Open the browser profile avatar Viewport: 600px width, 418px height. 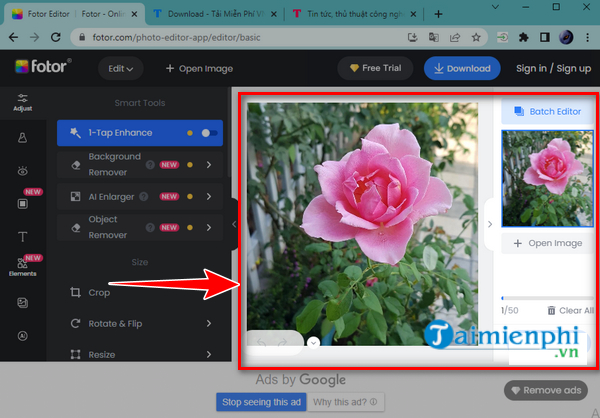[x=566, y=37]
